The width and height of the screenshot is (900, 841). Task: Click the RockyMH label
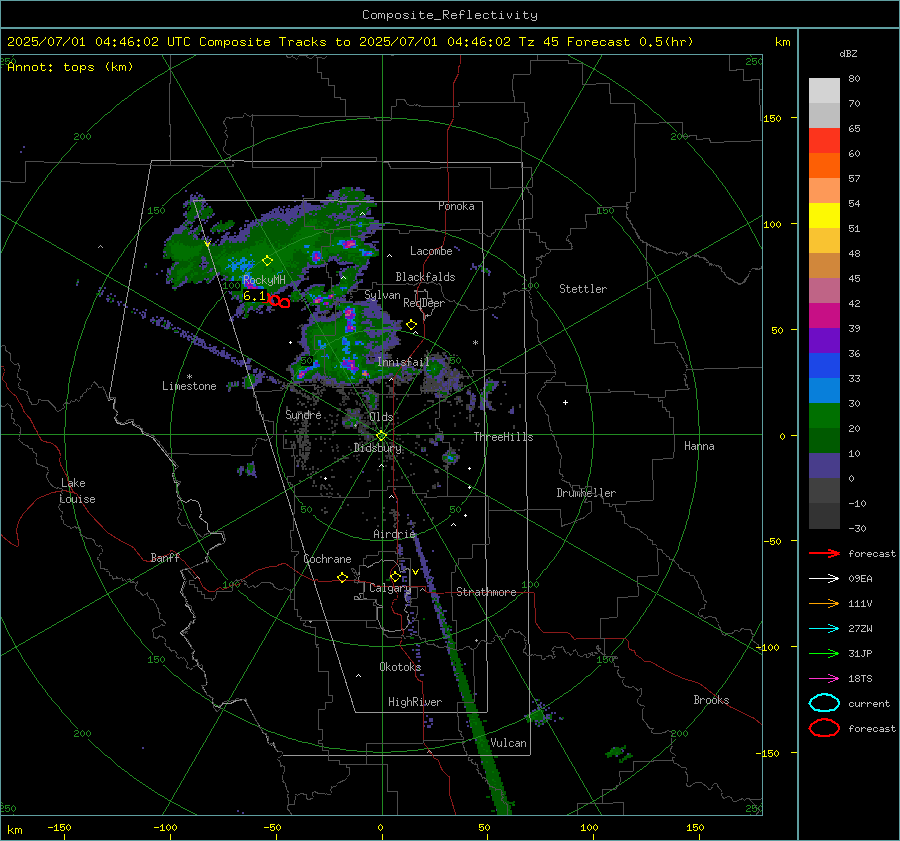[x=264, y=280]
